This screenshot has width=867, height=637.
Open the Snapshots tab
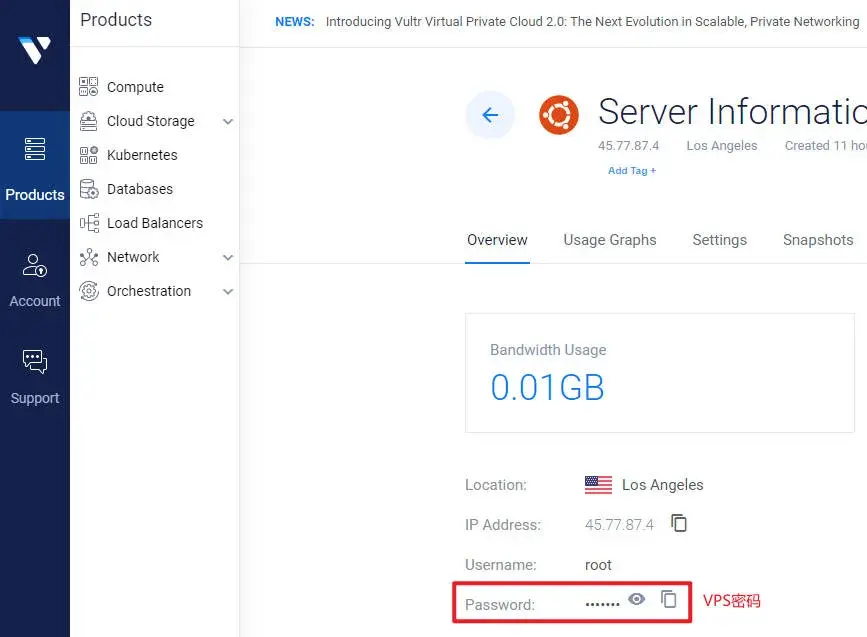(817, 240)
